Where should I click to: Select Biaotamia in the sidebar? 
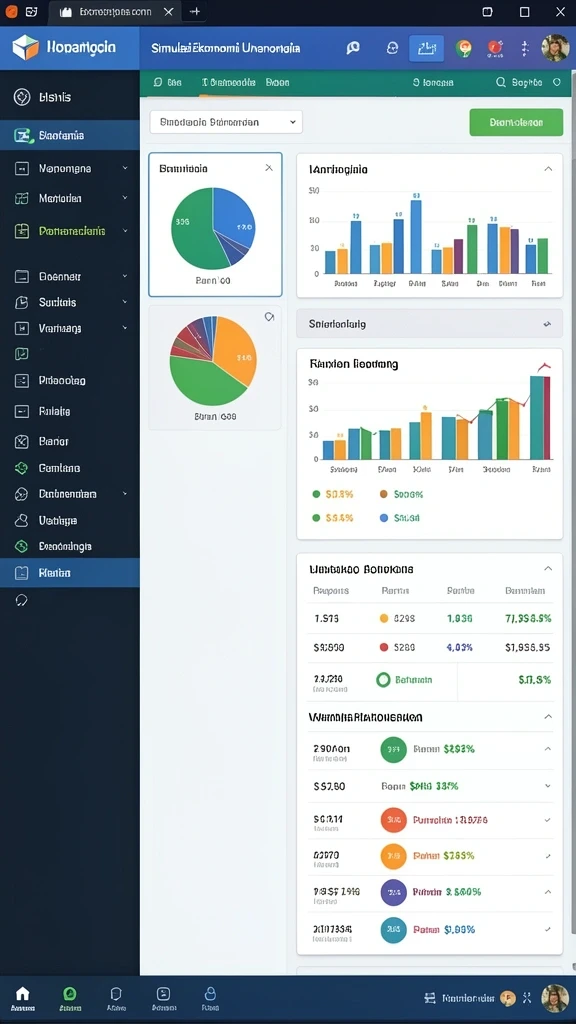click(x=70, y=135)
